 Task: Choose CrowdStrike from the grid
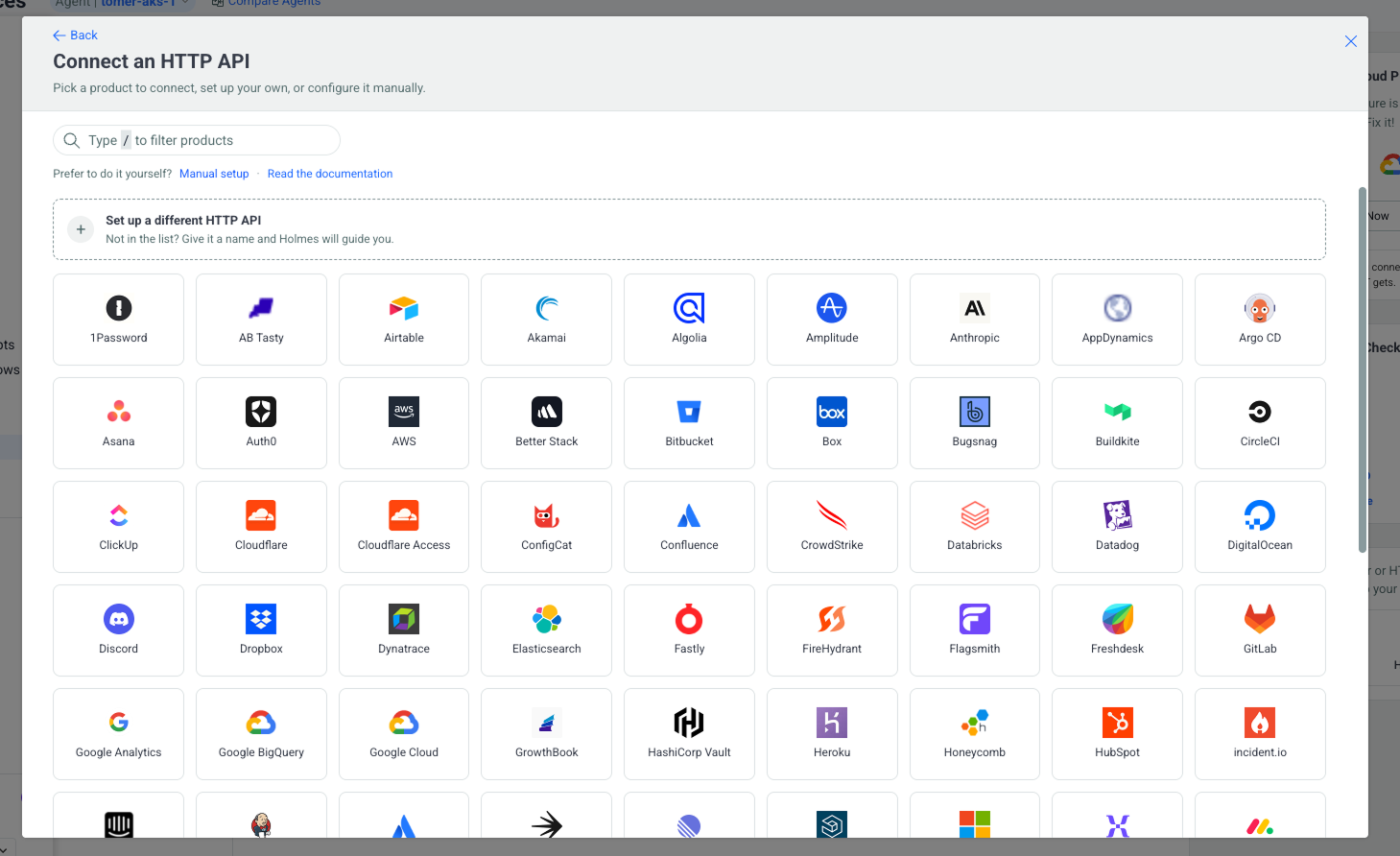pos(832,527)
